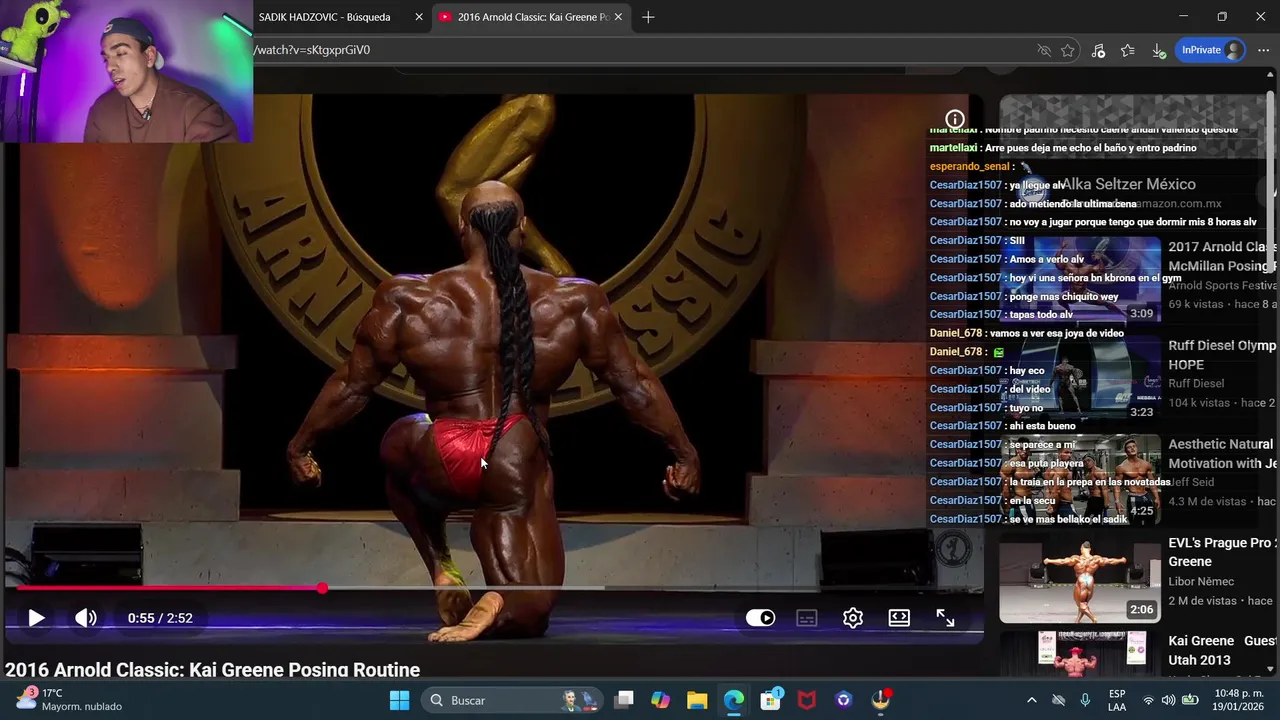Open 2017 Arnold Classic video thumbnail

coord(1080,281)
